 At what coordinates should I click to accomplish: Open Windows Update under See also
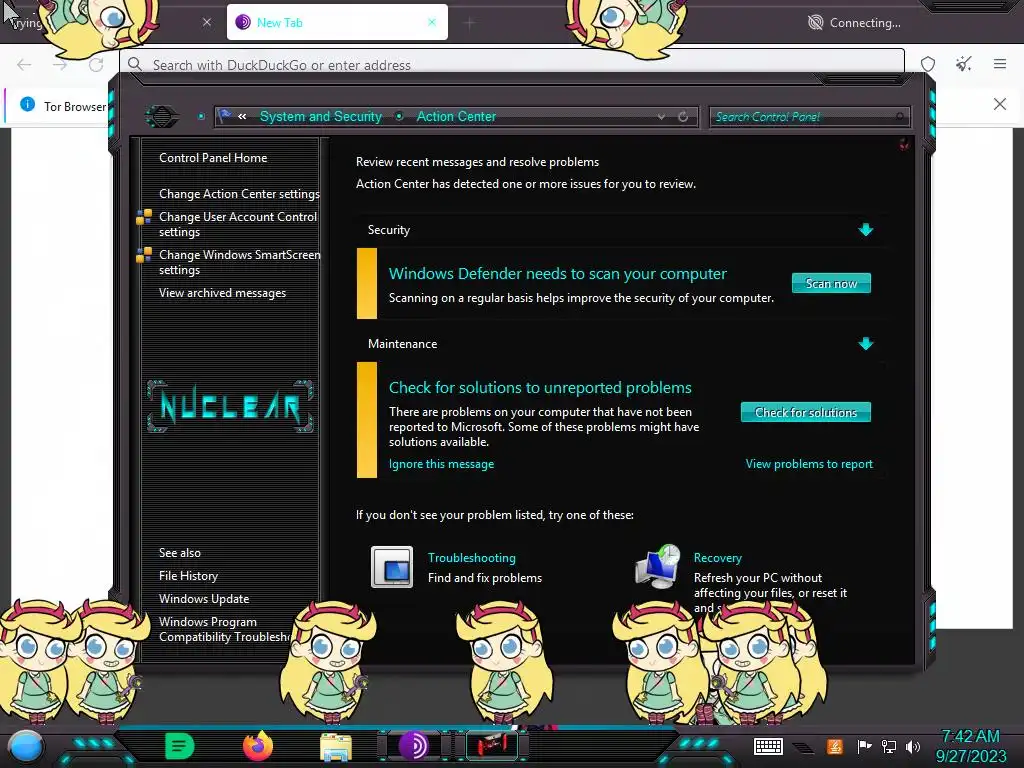click(204, 598)
